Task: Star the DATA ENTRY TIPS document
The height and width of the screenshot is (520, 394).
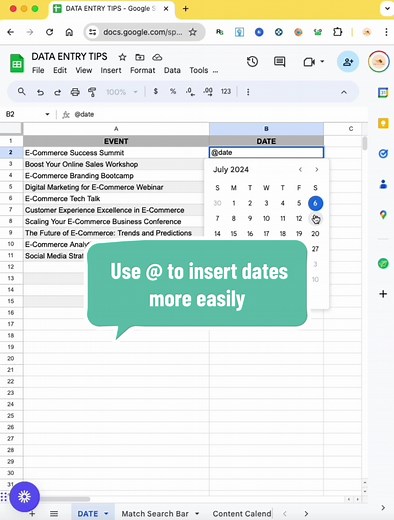Action: [122, 57]
